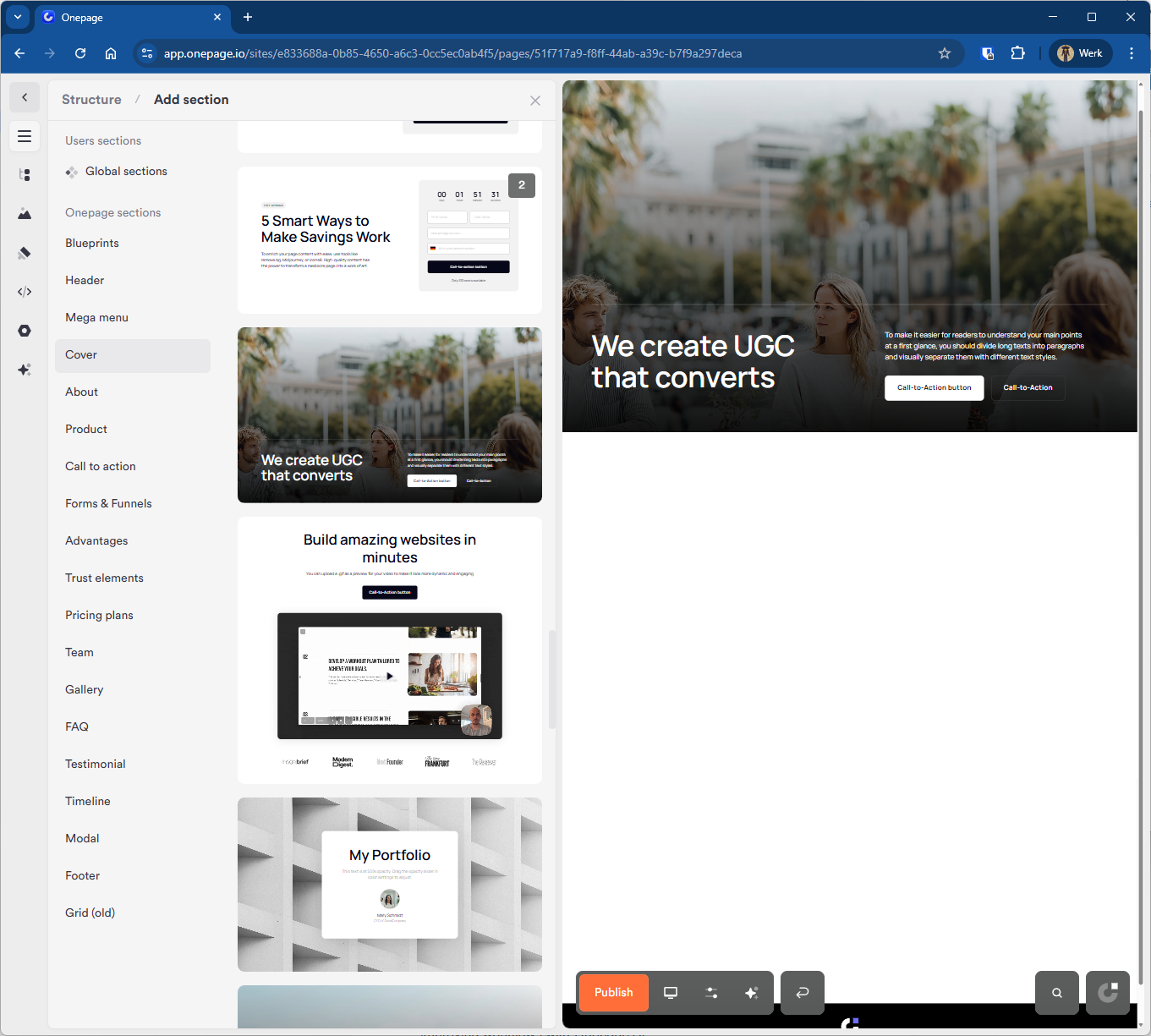The height and width of the screenshot is (1036, 1151).
Task: Select the Cover category
Action: (x=133, y=355)
